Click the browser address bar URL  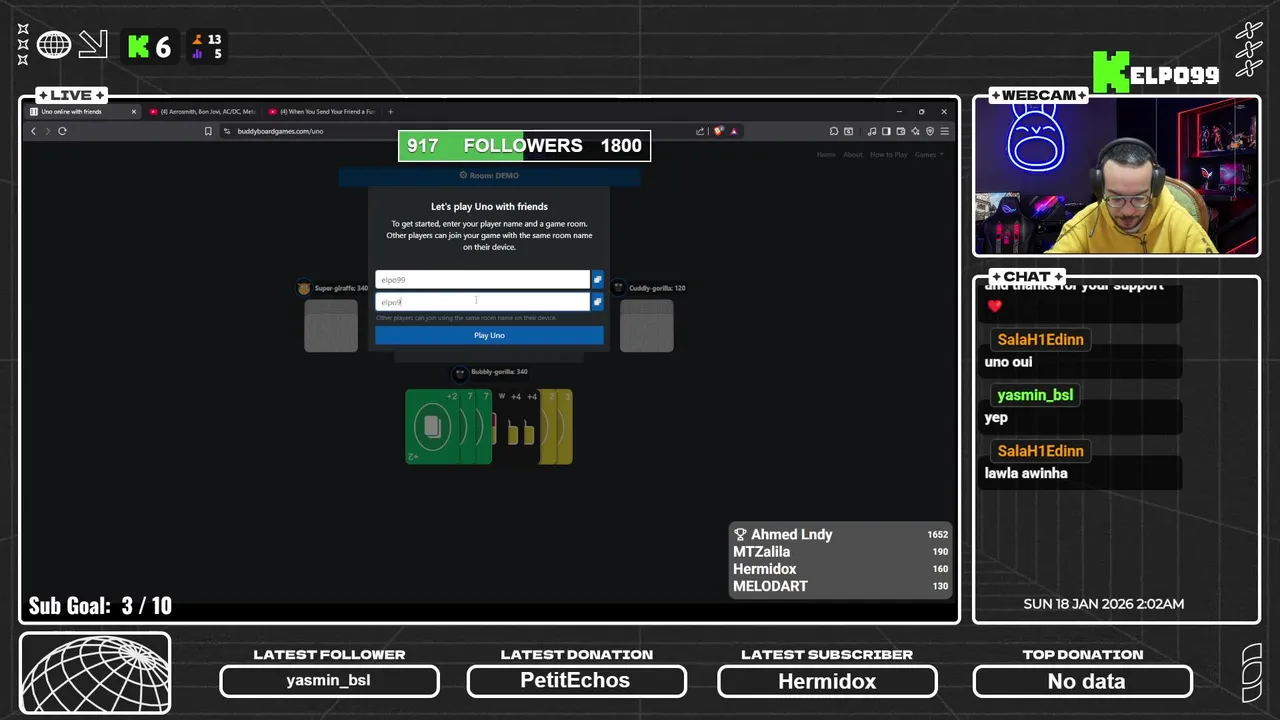[x=280, y=131]
